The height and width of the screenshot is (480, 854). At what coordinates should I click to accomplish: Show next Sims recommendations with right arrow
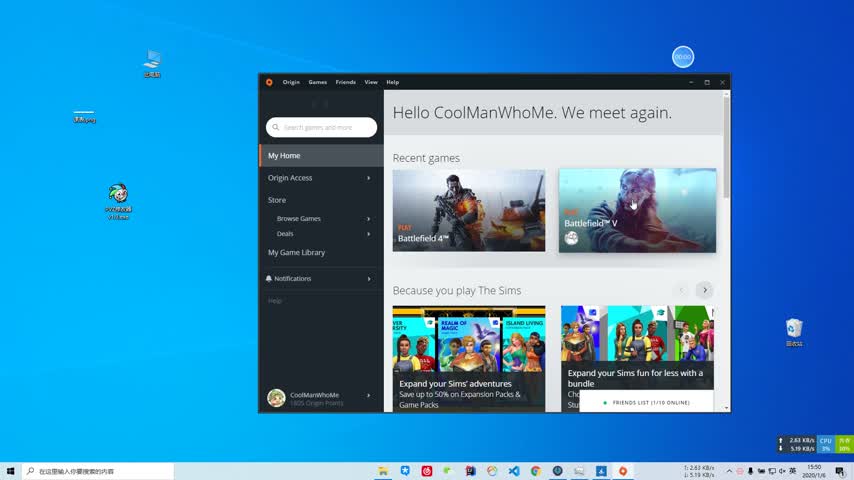[x=705, y=290]
